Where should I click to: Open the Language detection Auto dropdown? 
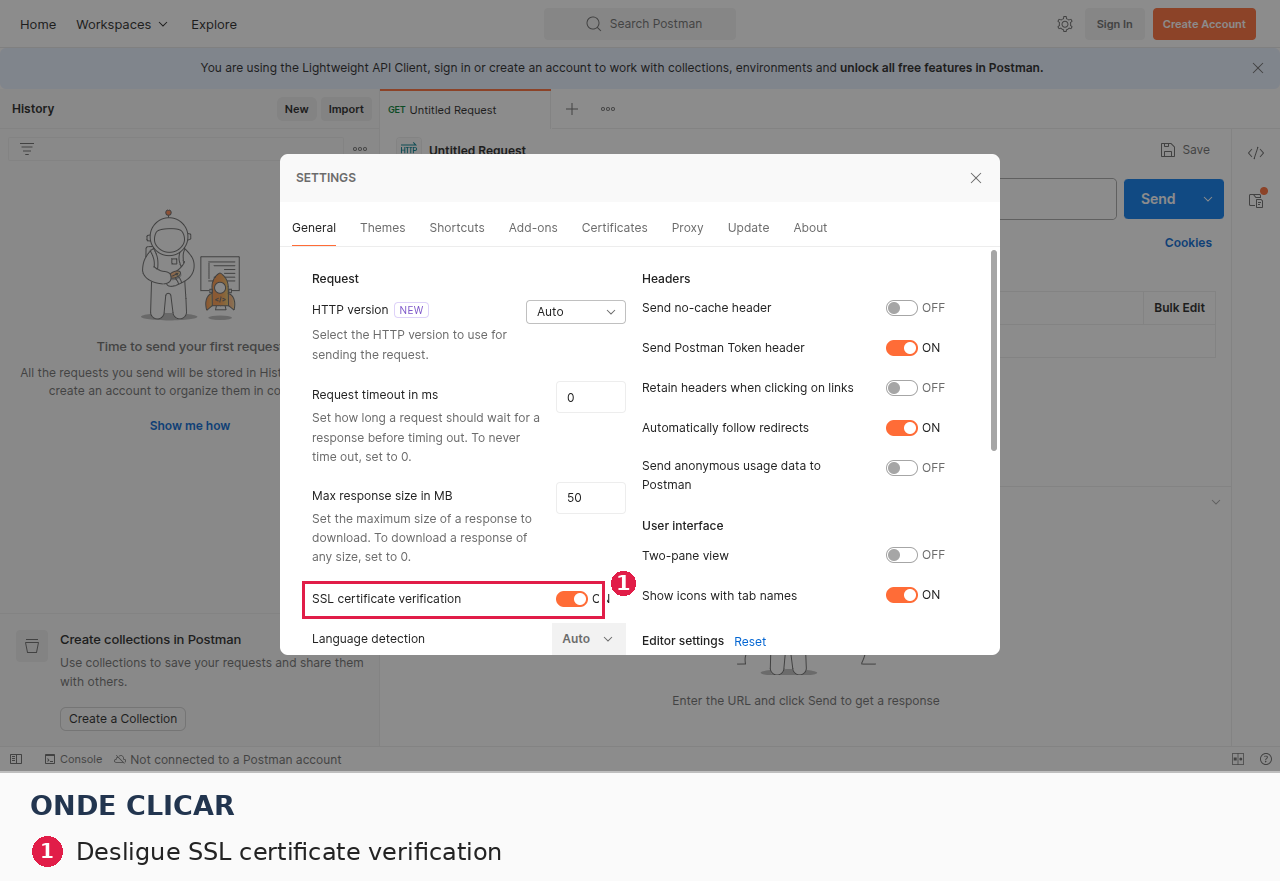click(589, 639)
